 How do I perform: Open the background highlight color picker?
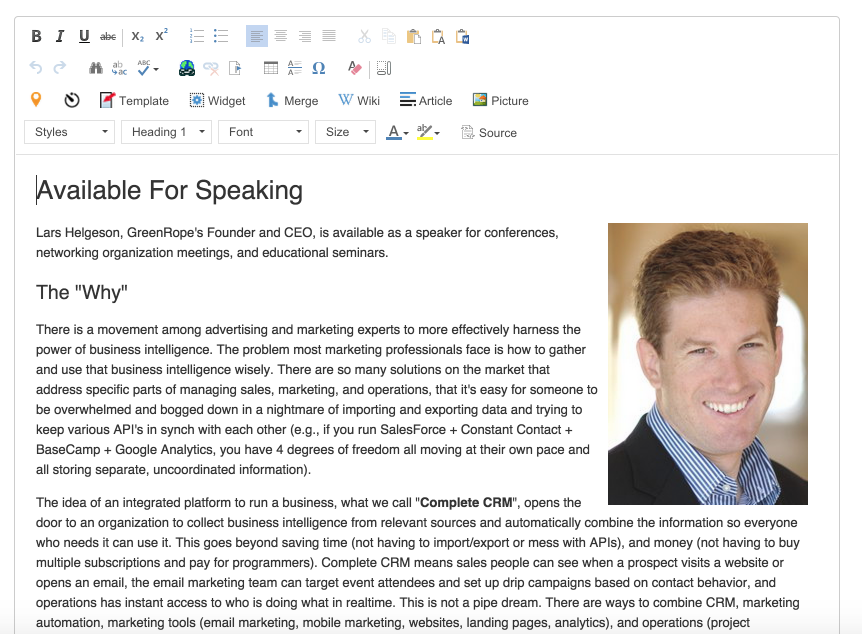428,132
